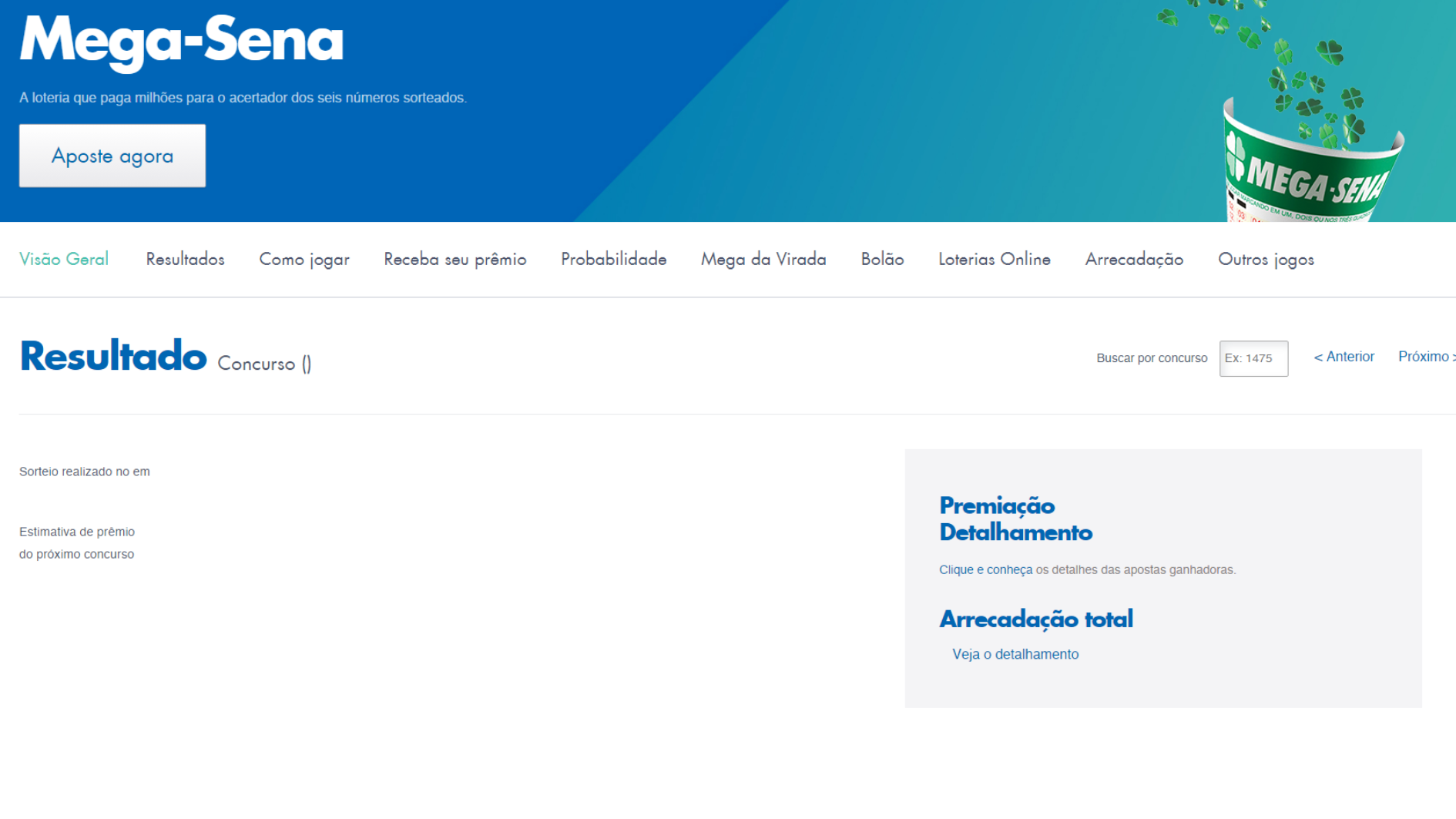Image resolution: width=1456 pixels, height=819 pixels.
Task: Open the Mega da Virada tab
Action: pyautogui.click(x=763, y=260)
